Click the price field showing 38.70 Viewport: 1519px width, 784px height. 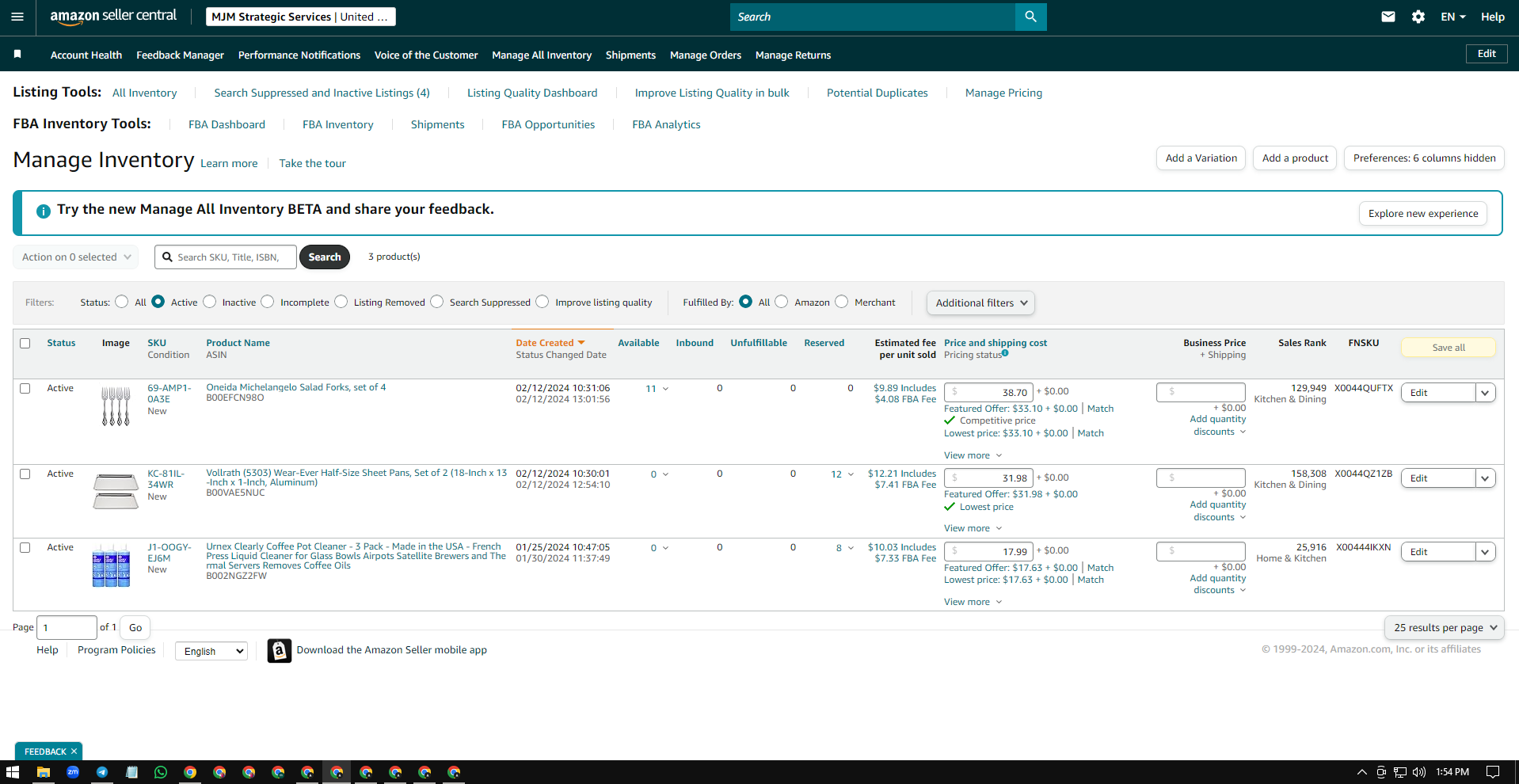pos(988,392)
